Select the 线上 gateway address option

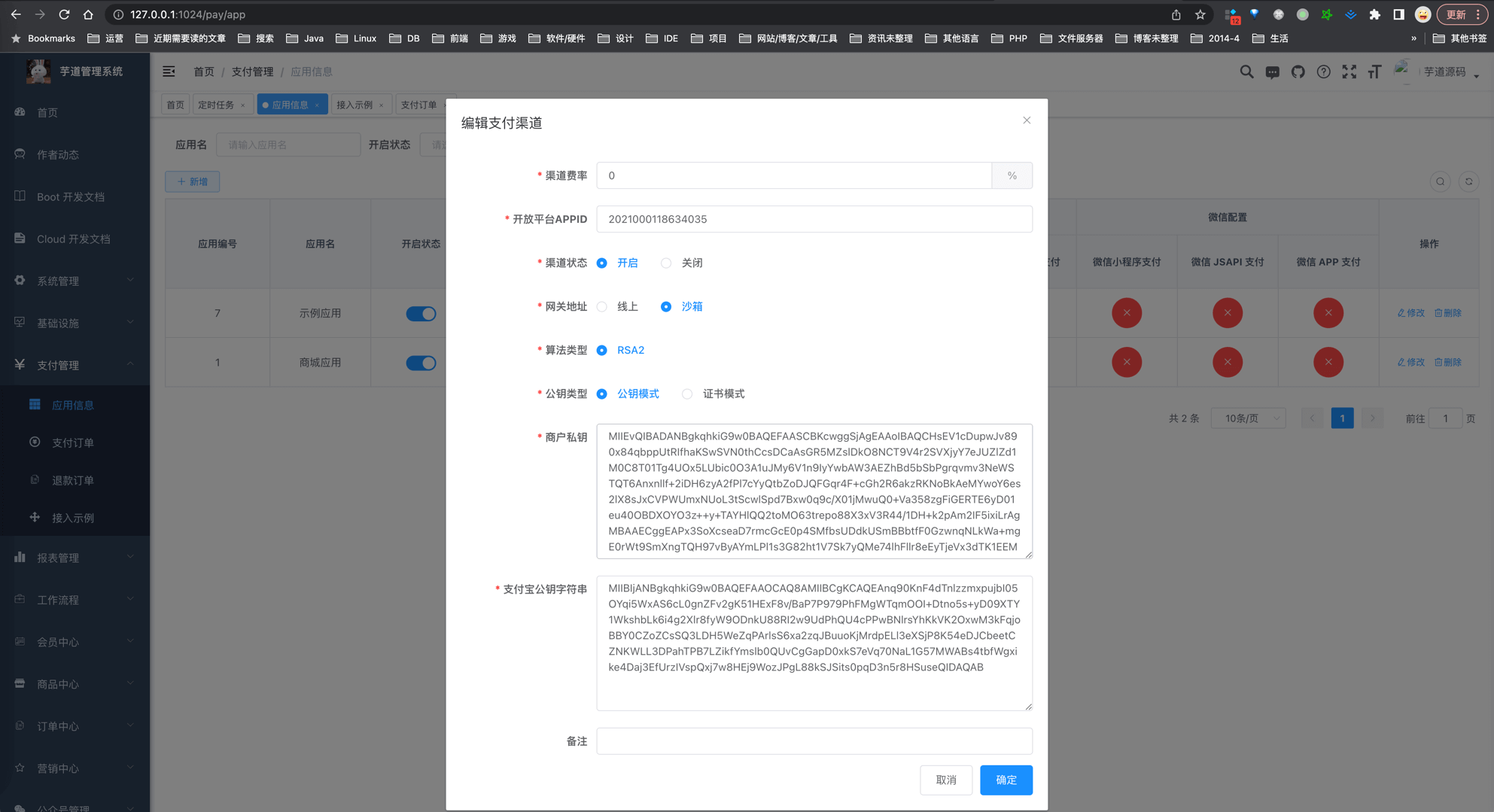602,307
